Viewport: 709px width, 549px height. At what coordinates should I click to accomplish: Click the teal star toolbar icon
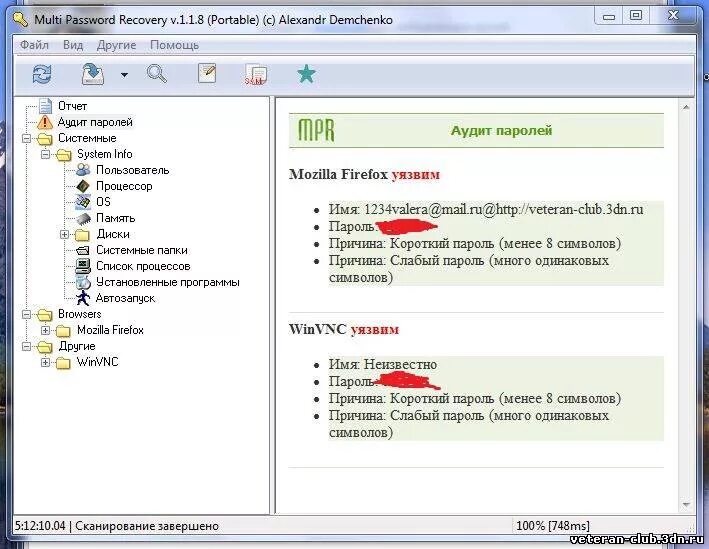[306, 74]
